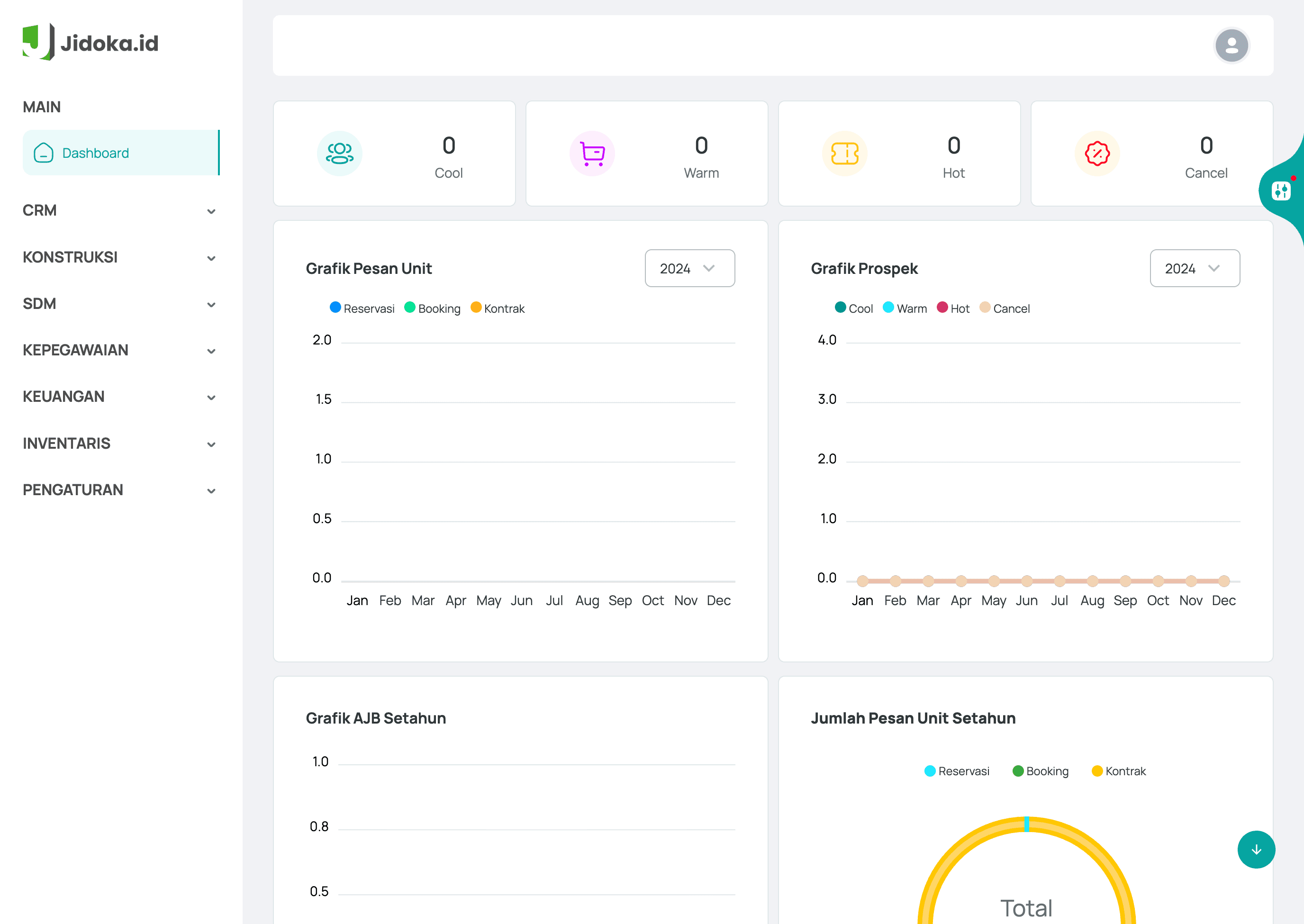Click the KEUANGAN chevron arrow
1304x924 pixels.
click(x=211, y=398)
